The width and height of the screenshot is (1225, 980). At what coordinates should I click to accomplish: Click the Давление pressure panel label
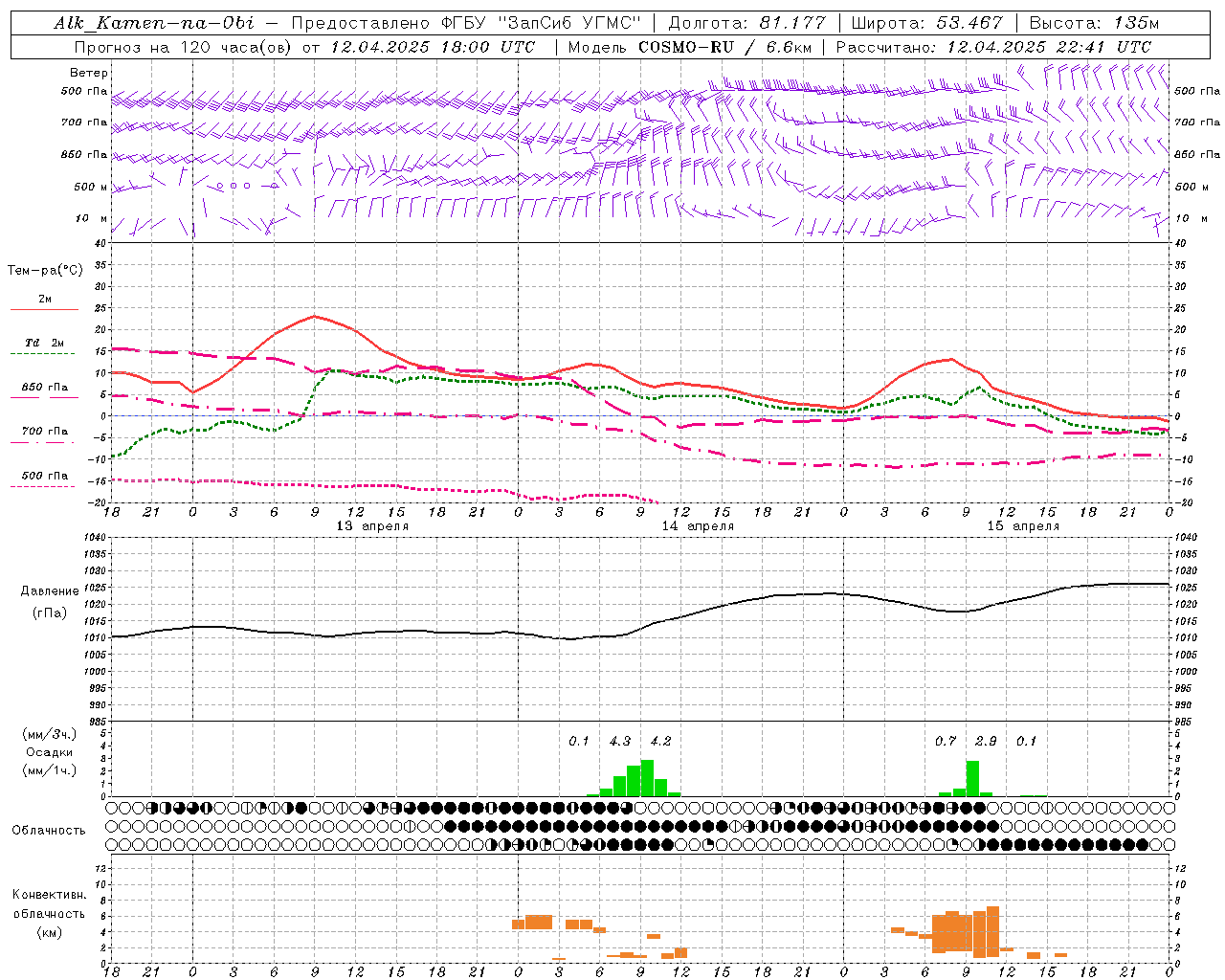51,591
